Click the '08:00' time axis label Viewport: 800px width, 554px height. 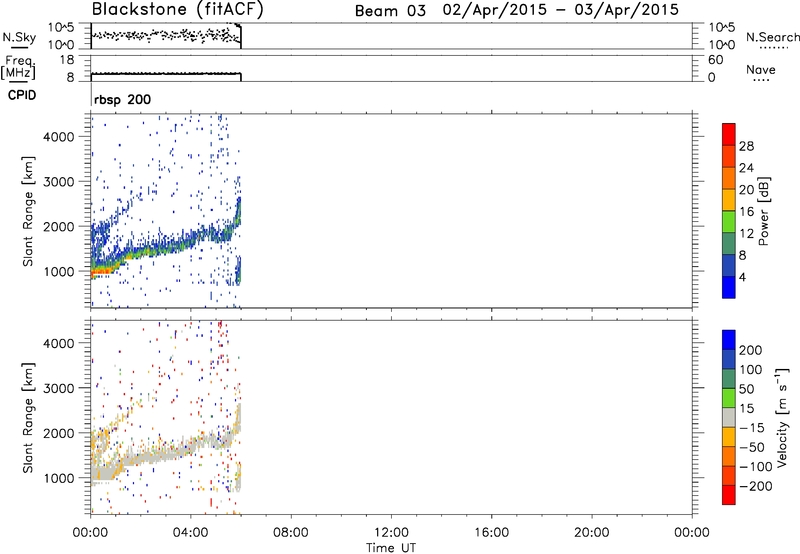pyautogui.click(x=291, y=533)
